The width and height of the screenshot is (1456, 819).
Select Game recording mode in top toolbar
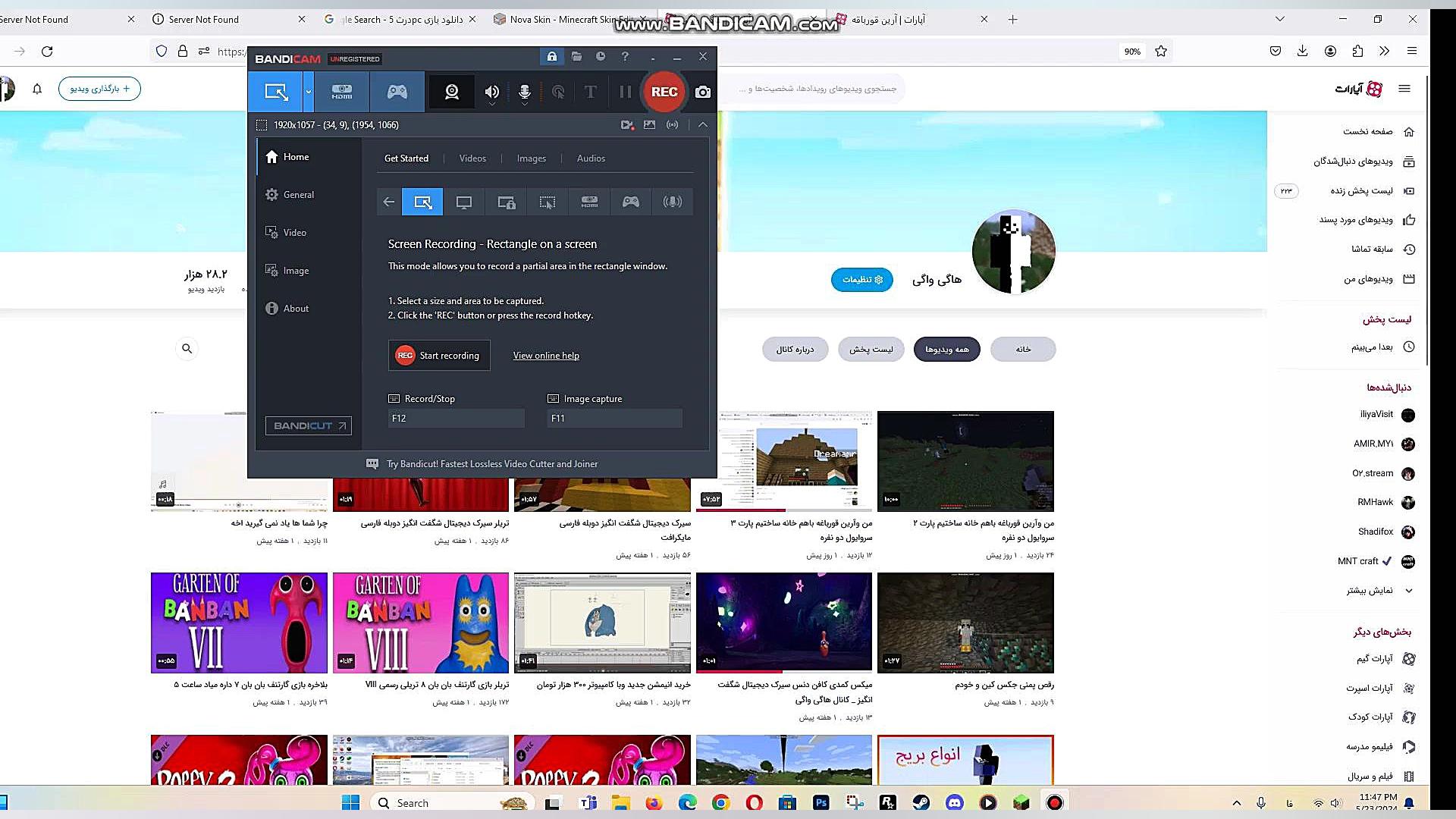[397, 92]
